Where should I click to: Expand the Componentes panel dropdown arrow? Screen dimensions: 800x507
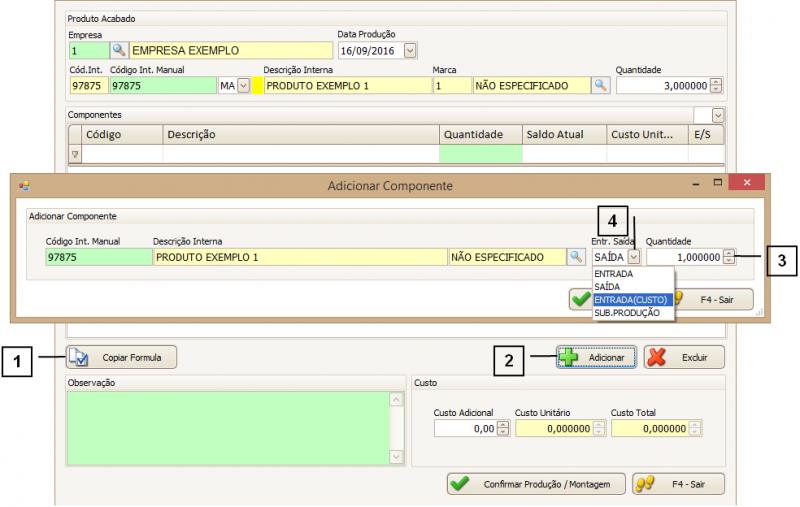pyautogui.click(x=716, y=115)
